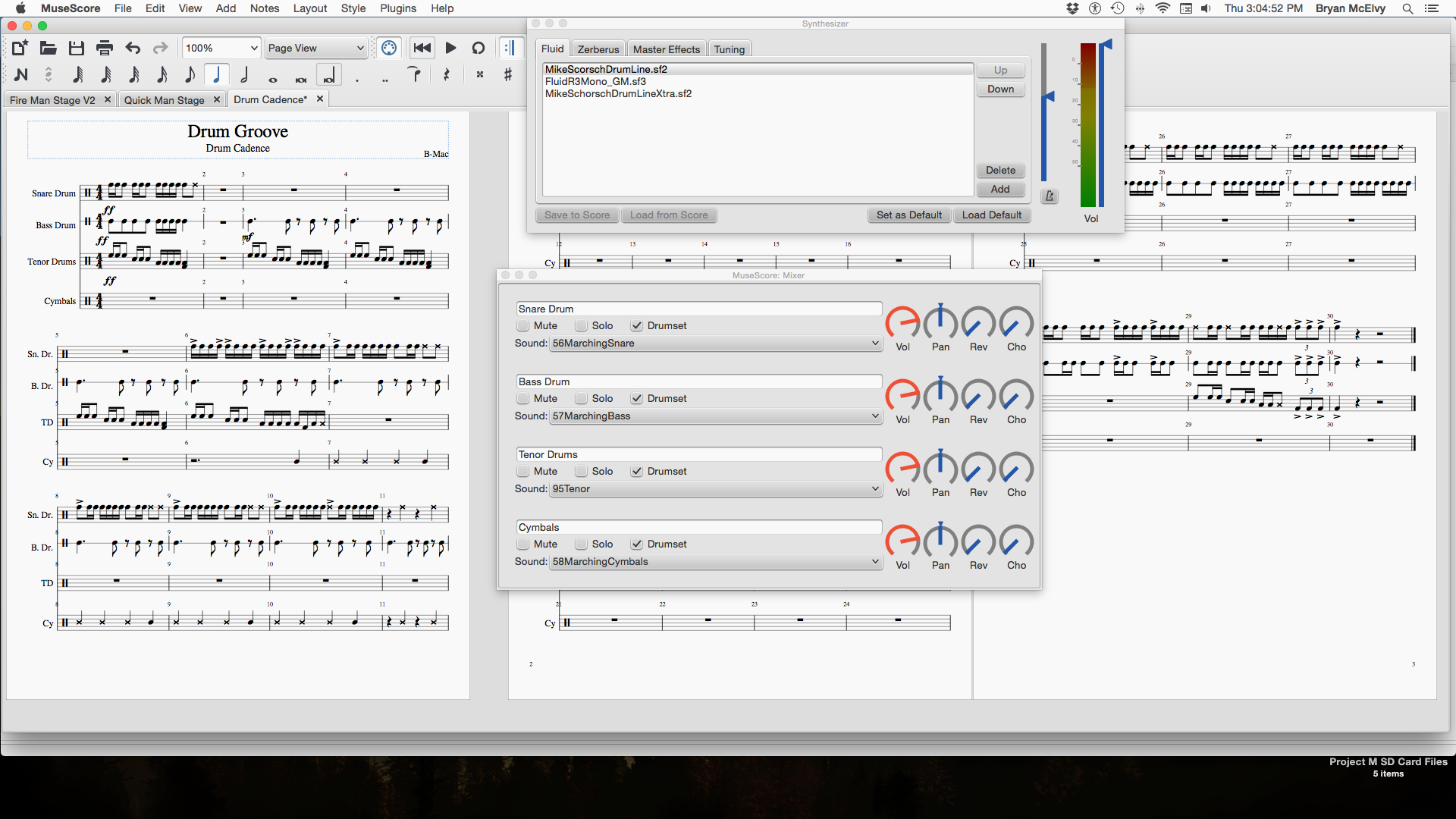Start playback with the play button
Viewport: 1456px width, 819px height.
(450, 49)
